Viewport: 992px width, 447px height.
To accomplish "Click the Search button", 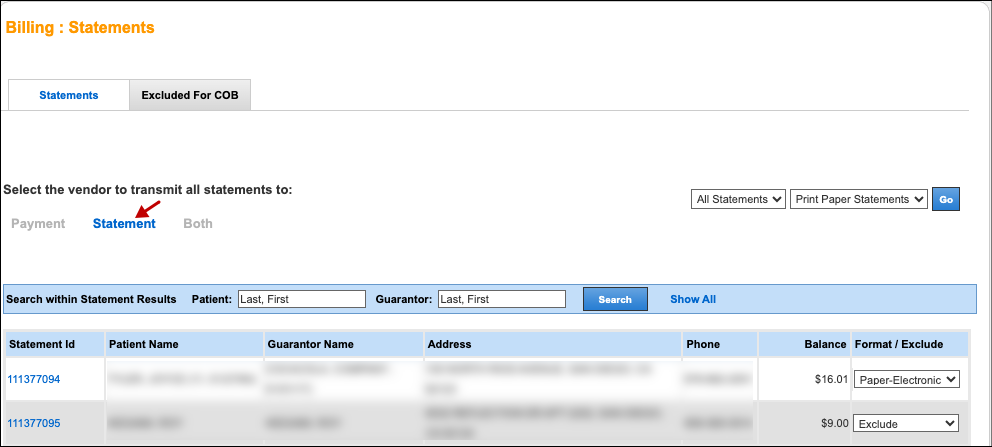I will [615, 299].
